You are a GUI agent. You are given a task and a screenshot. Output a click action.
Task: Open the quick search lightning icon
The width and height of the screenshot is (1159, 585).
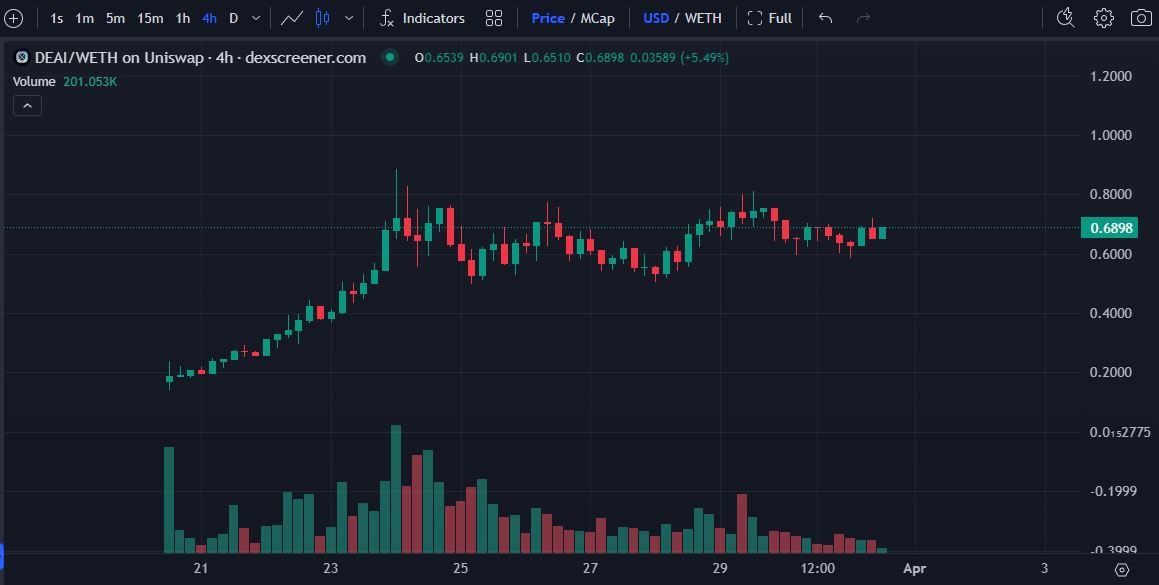[x=1065, y=18]
